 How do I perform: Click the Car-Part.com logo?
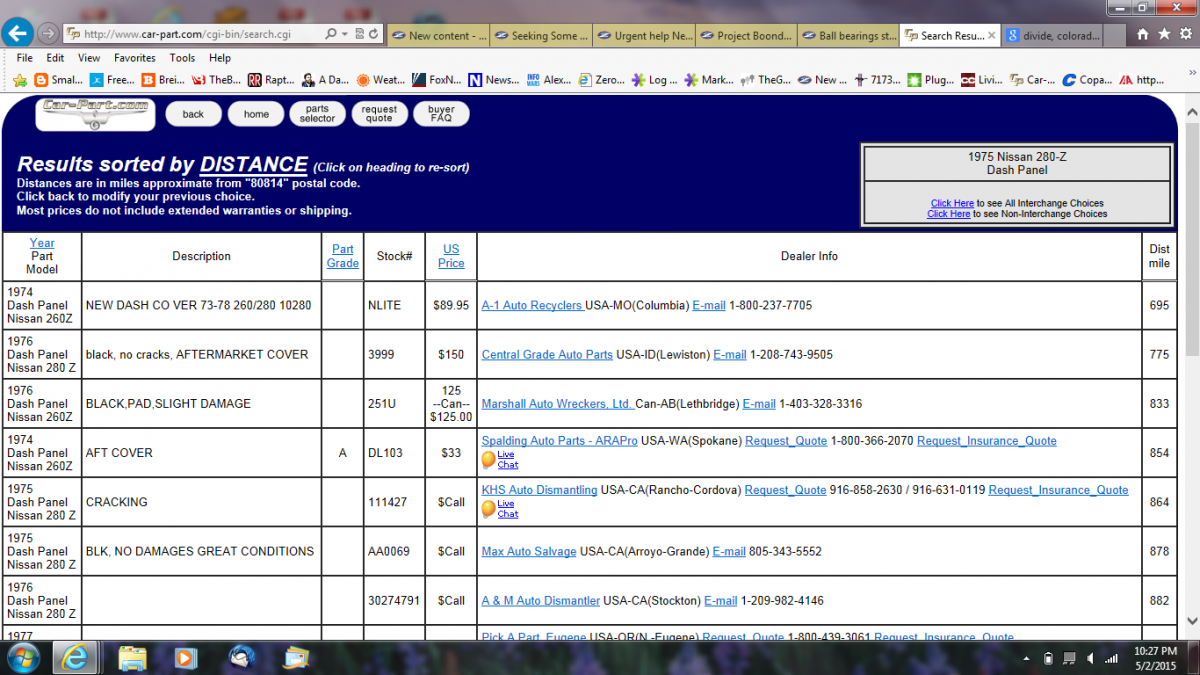coord(95,114)
